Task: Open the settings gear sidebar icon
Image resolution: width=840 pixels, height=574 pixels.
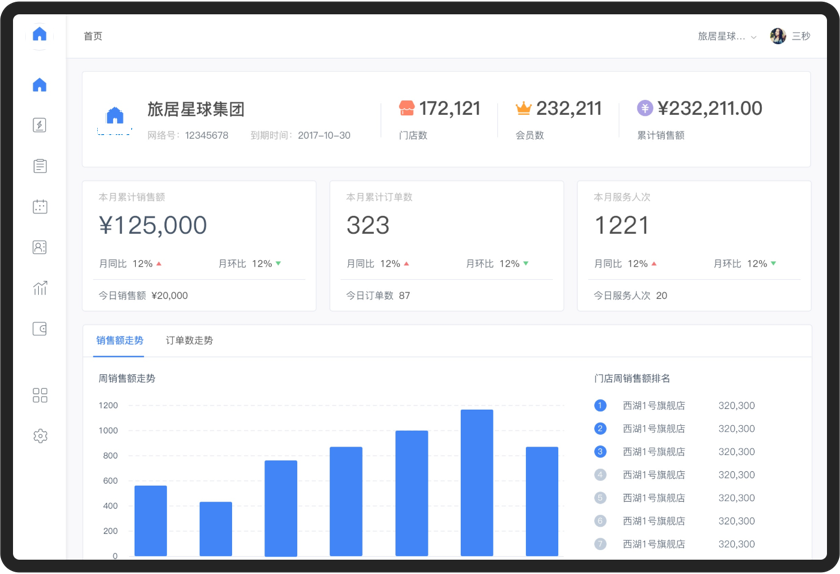Action: point(40,436)
